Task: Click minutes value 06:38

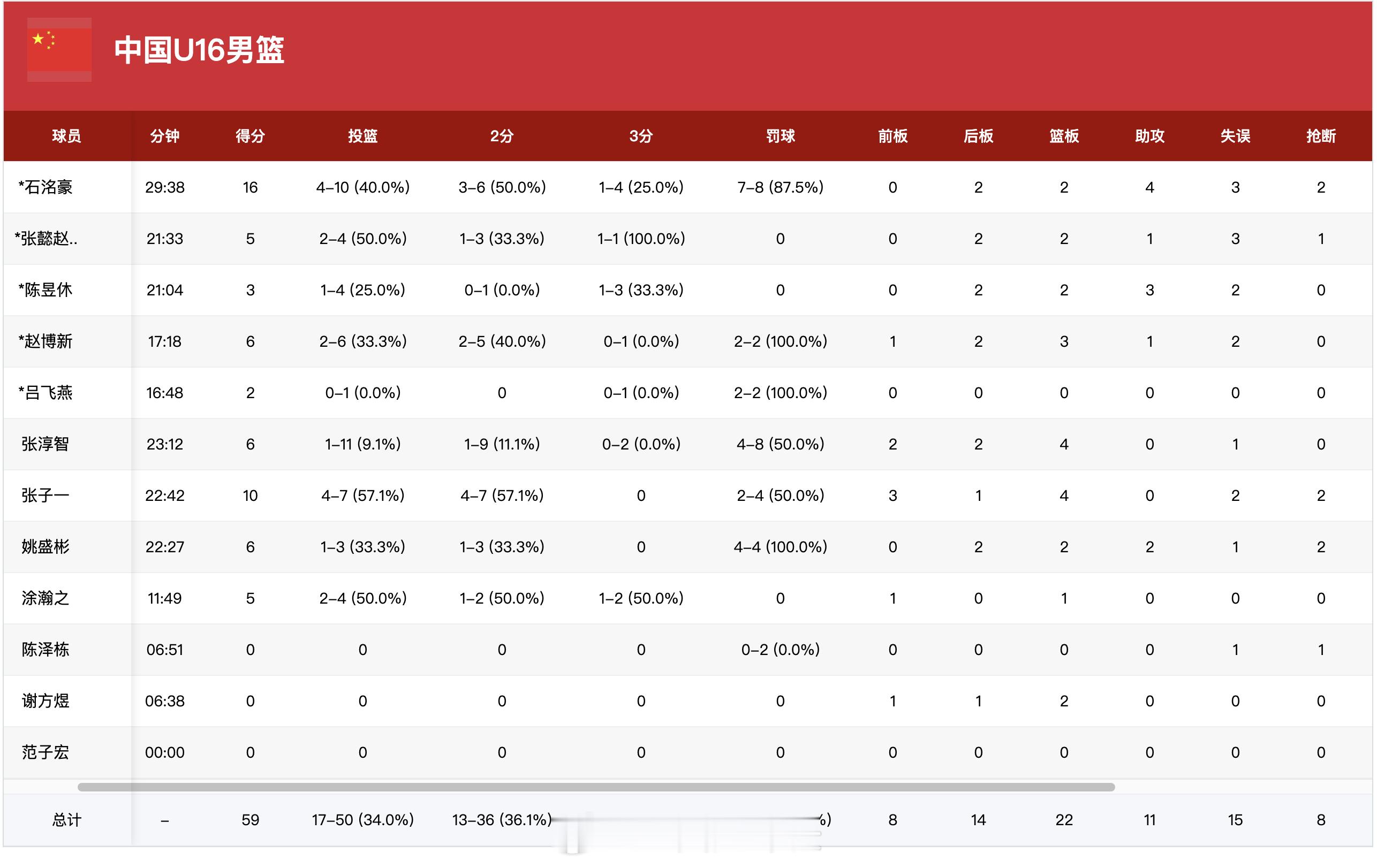Action: click(165, 701)
